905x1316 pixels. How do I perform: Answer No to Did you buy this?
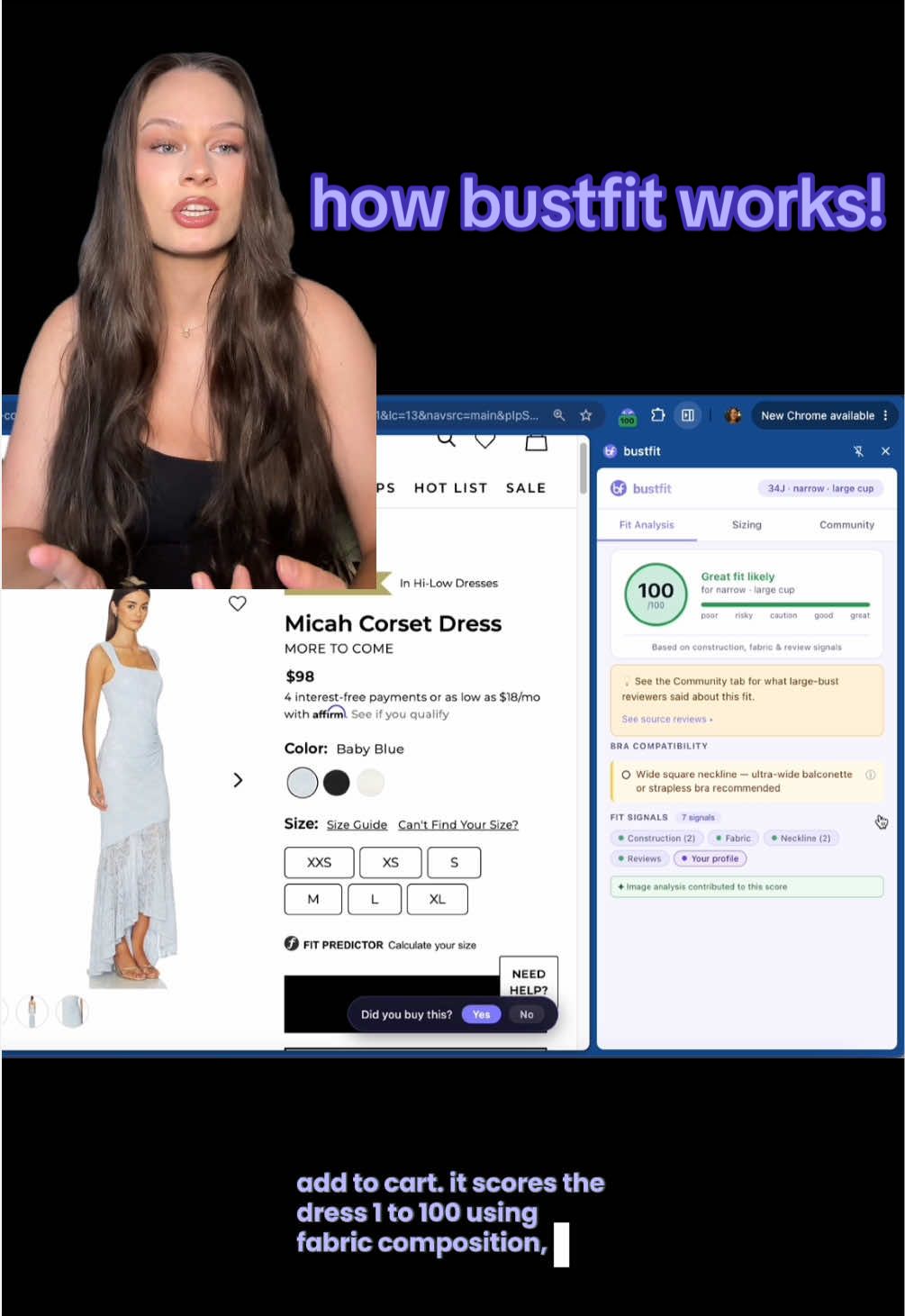[527, 1014]
